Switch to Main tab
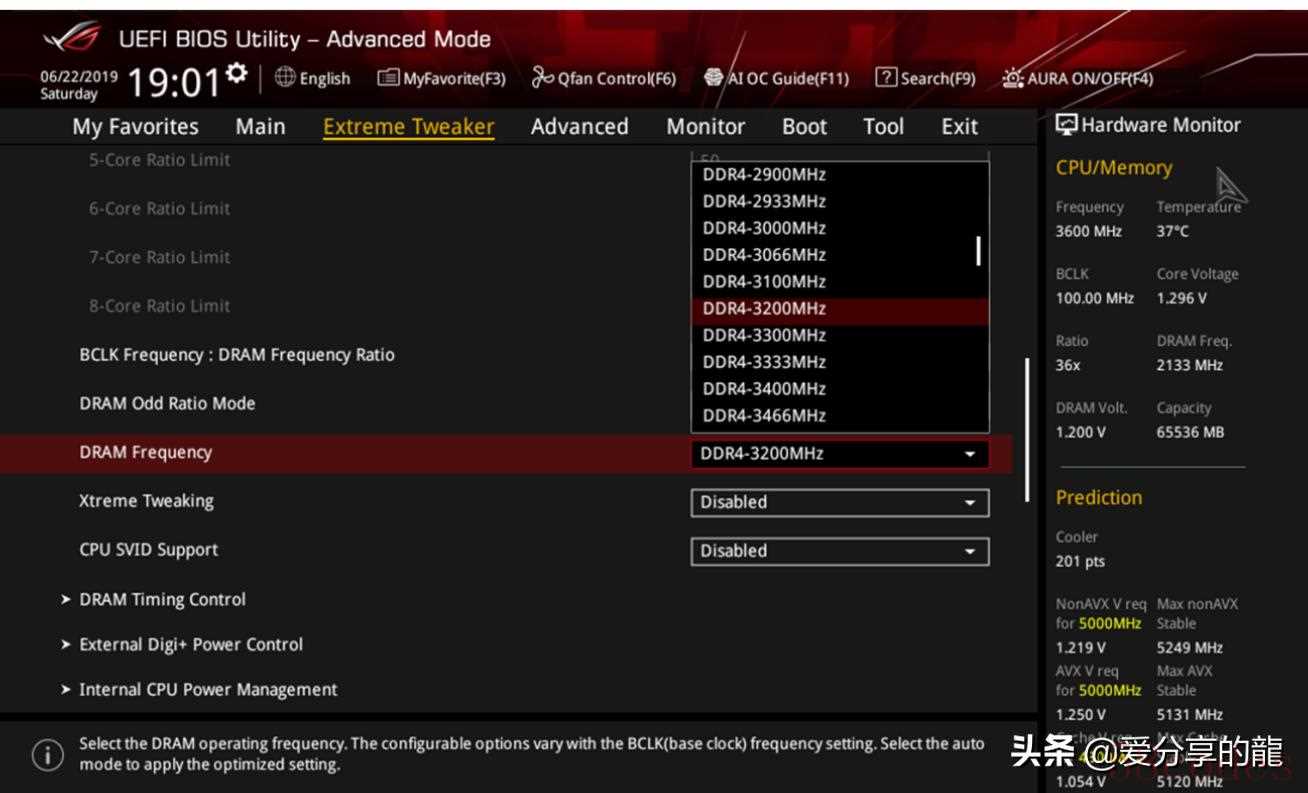The height and width of the screenshot is (793, 1308). pos(260,127)
